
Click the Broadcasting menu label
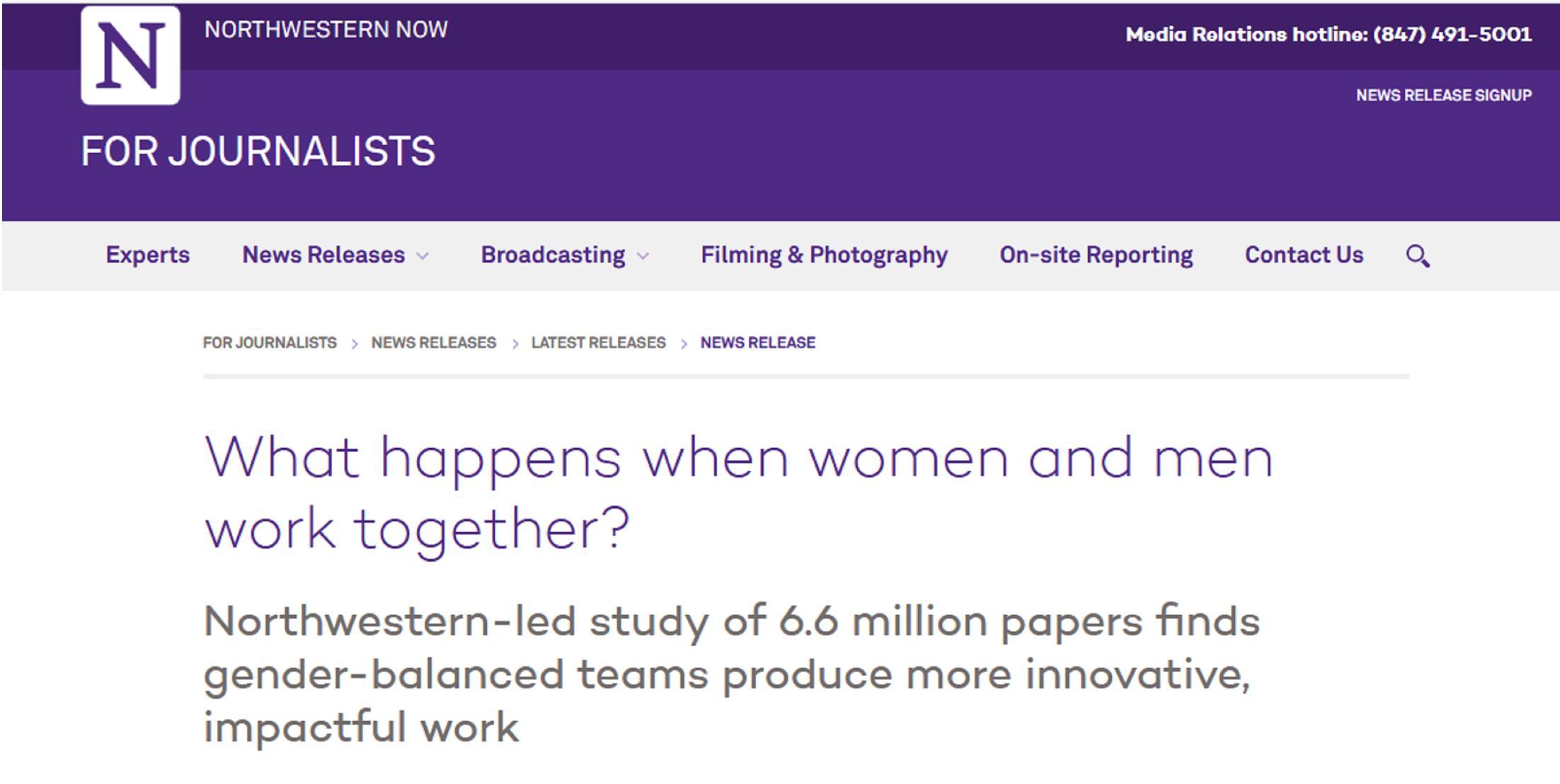553,255
